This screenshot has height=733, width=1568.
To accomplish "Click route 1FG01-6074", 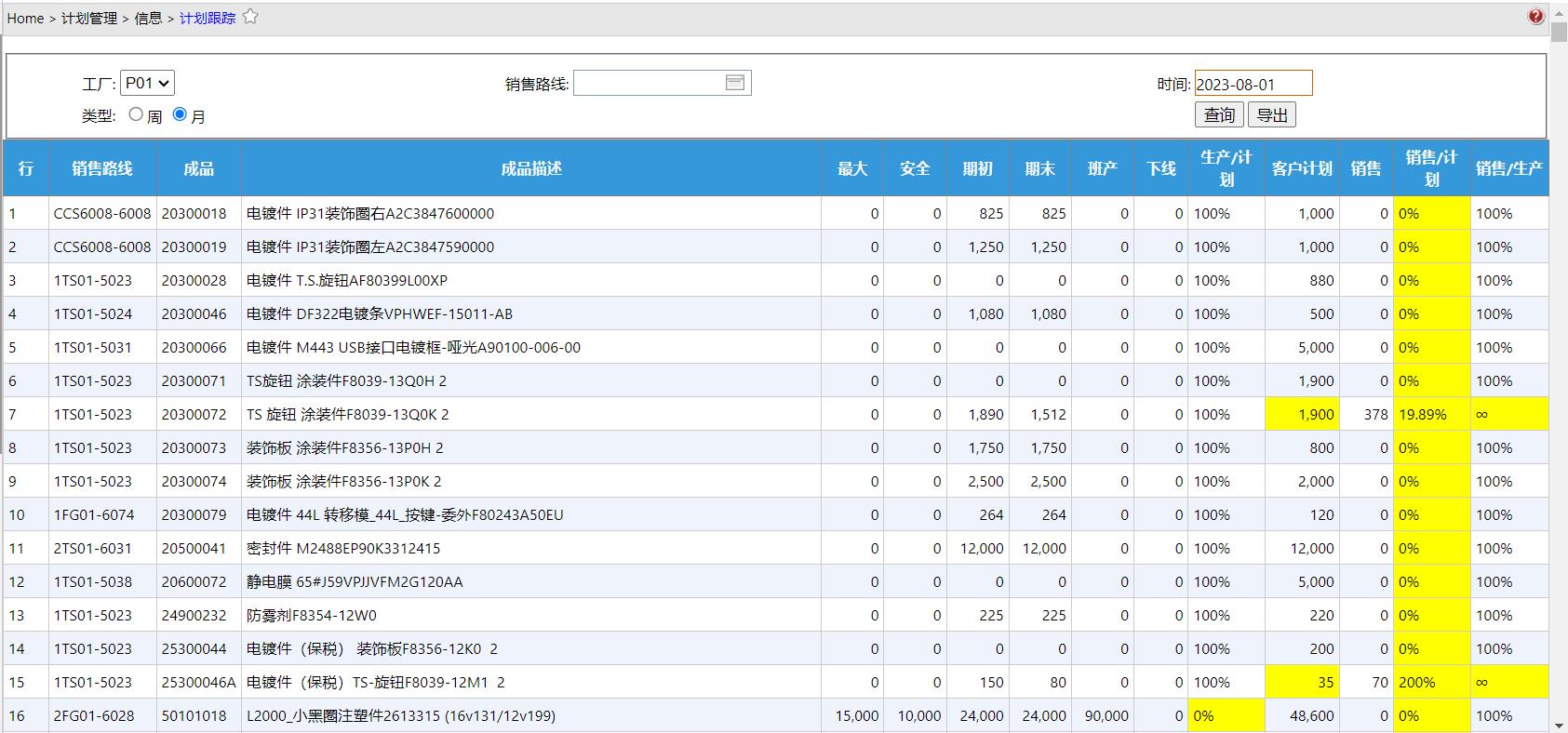I will (94, 514).
